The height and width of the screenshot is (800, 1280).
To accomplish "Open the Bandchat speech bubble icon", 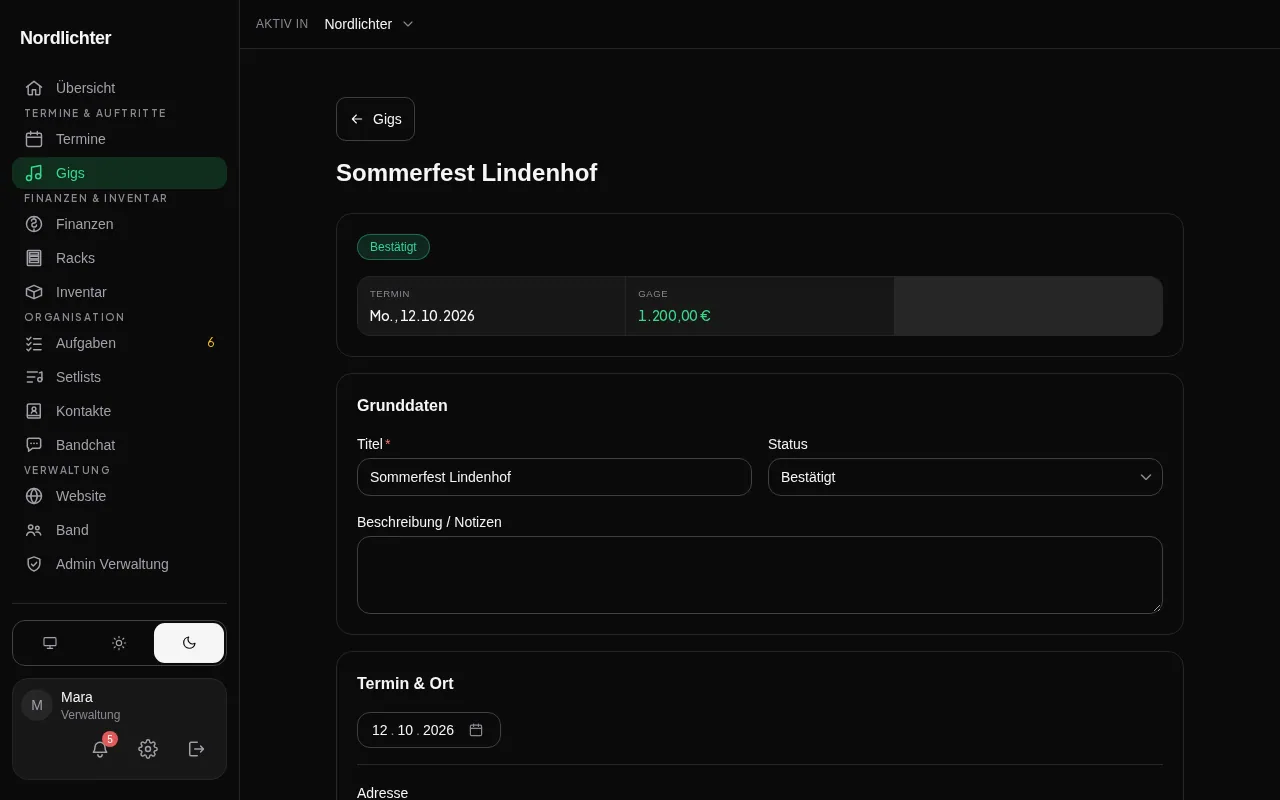I will click(34, 445).
